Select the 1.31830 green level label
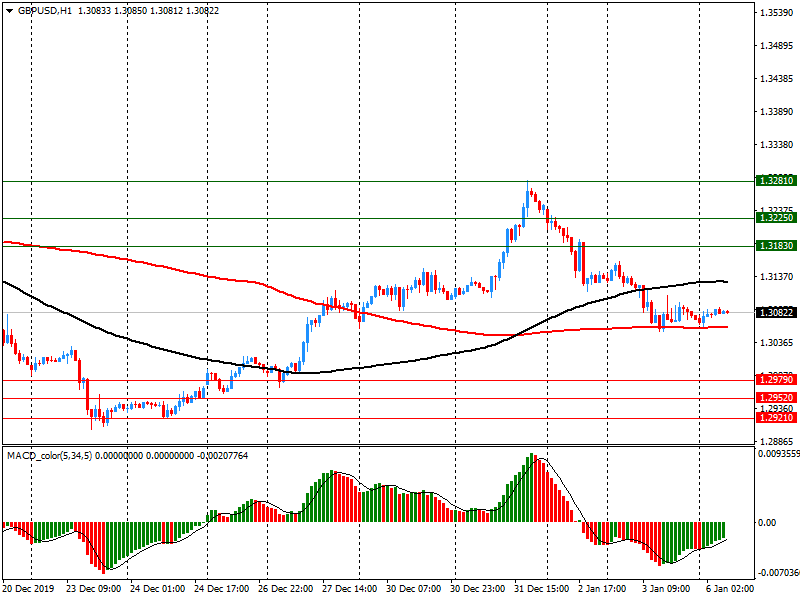Screen dimensions: 800x600 777,246
